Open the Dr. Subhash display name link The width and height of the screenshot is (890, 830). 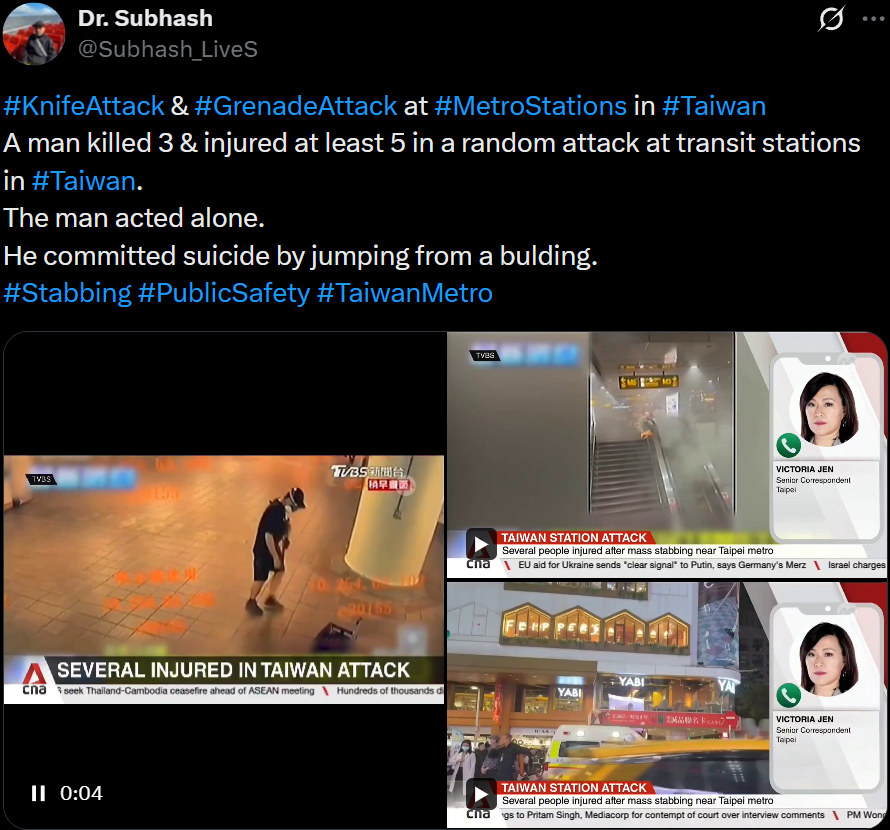click(145, 18)
